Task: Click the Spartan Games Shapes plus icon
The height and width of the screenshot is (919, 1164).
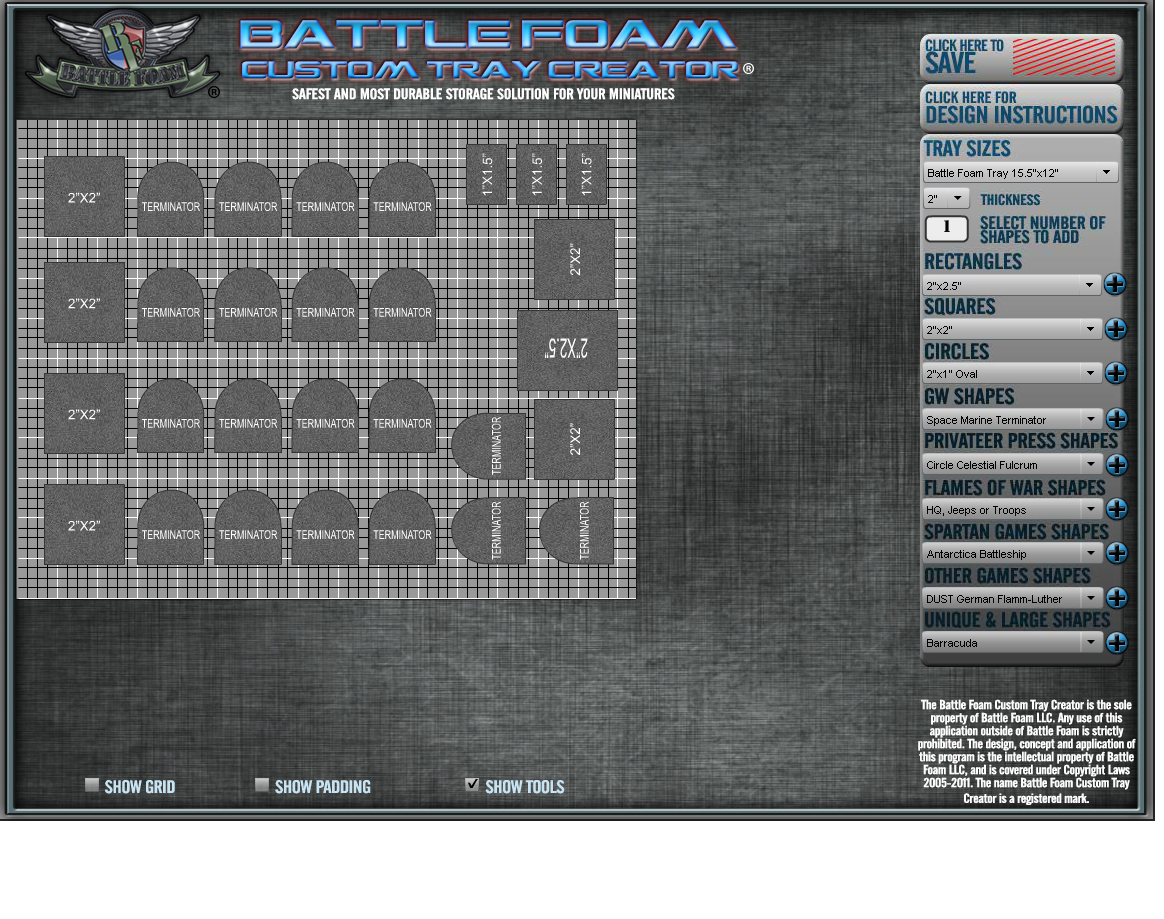Action: tap(1116, 553)
